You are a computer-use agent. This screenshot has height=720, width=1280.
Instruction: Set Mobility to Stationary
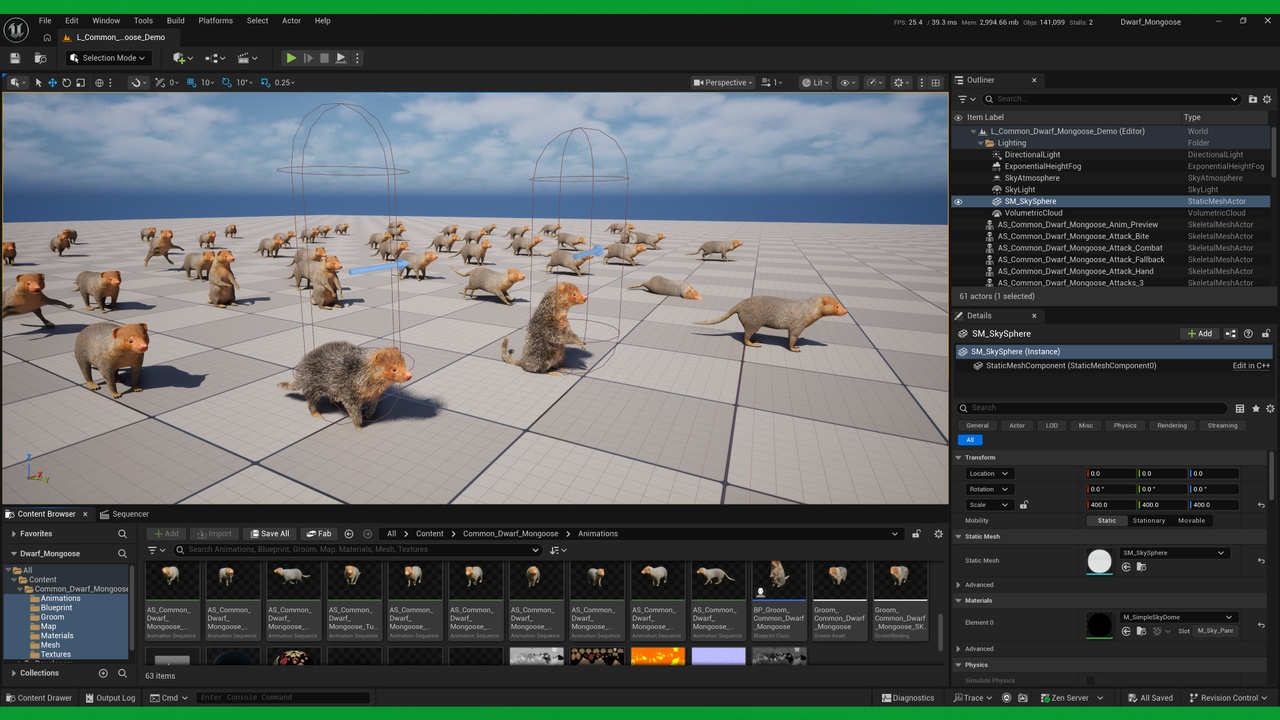coord(1148,520)
